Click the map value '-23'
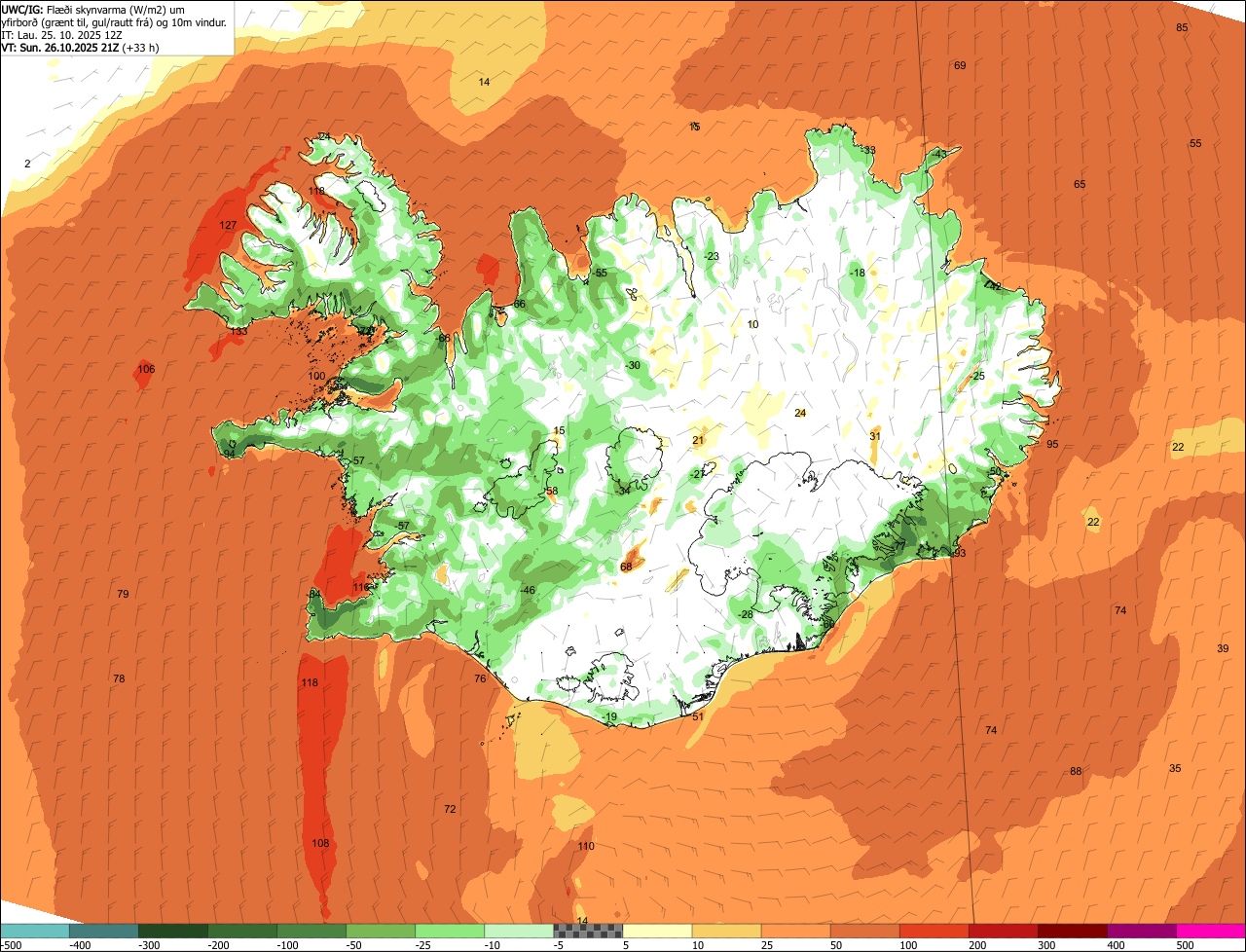Image resolution: width=1246 pixels, height=952 pixels. point(712,256)
